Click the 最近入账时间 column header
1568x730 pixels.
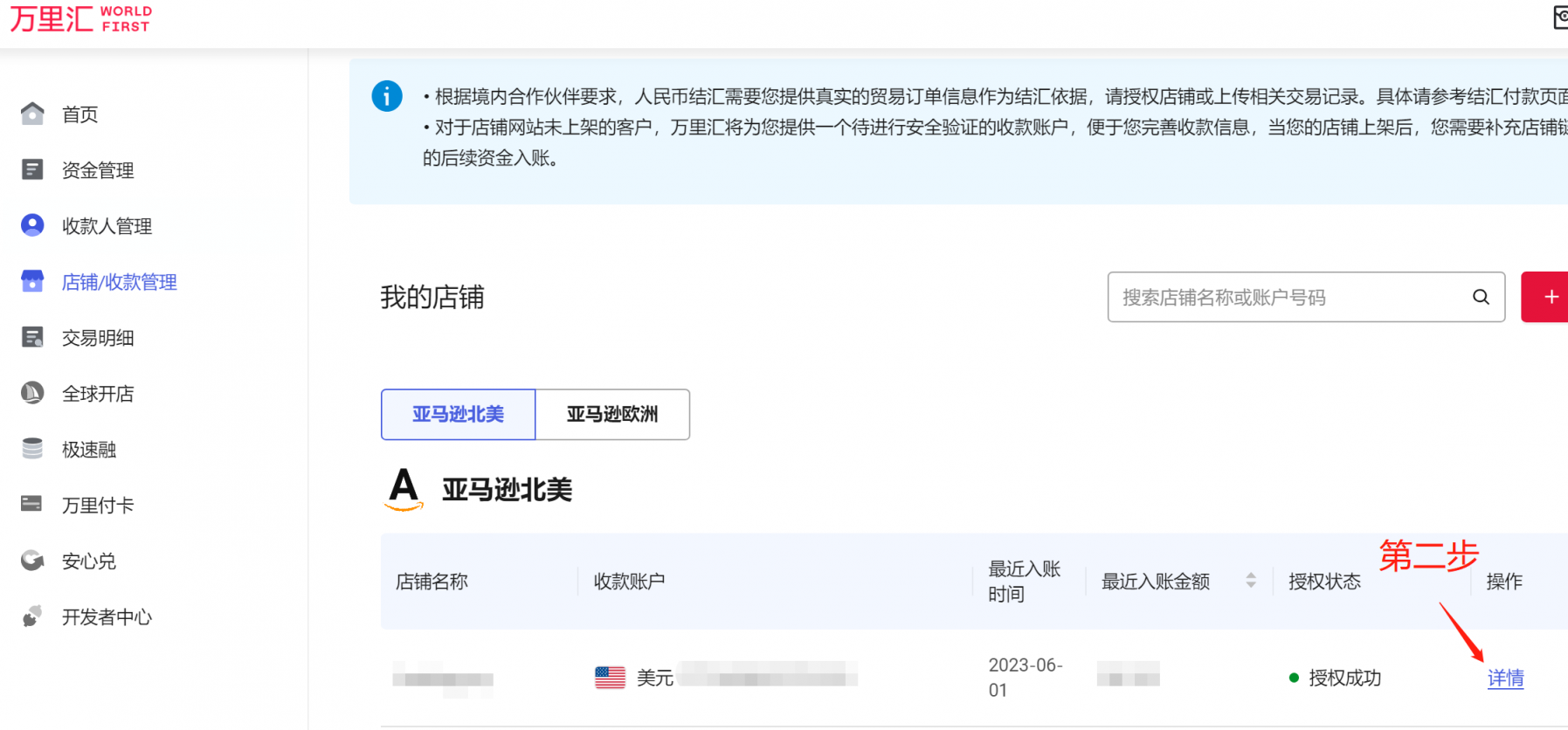tap(1024, 582)
